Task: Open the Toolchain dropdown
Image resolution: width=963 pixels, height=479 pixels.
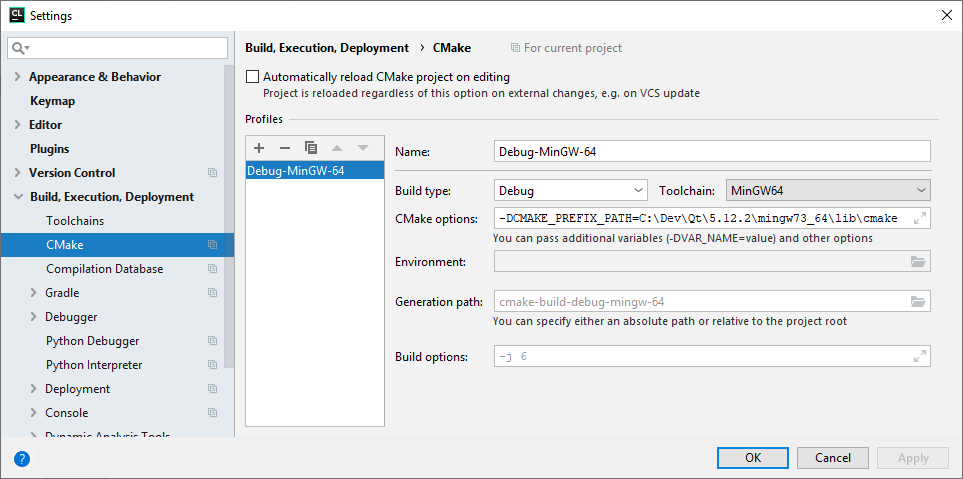Action: point(828,191)
